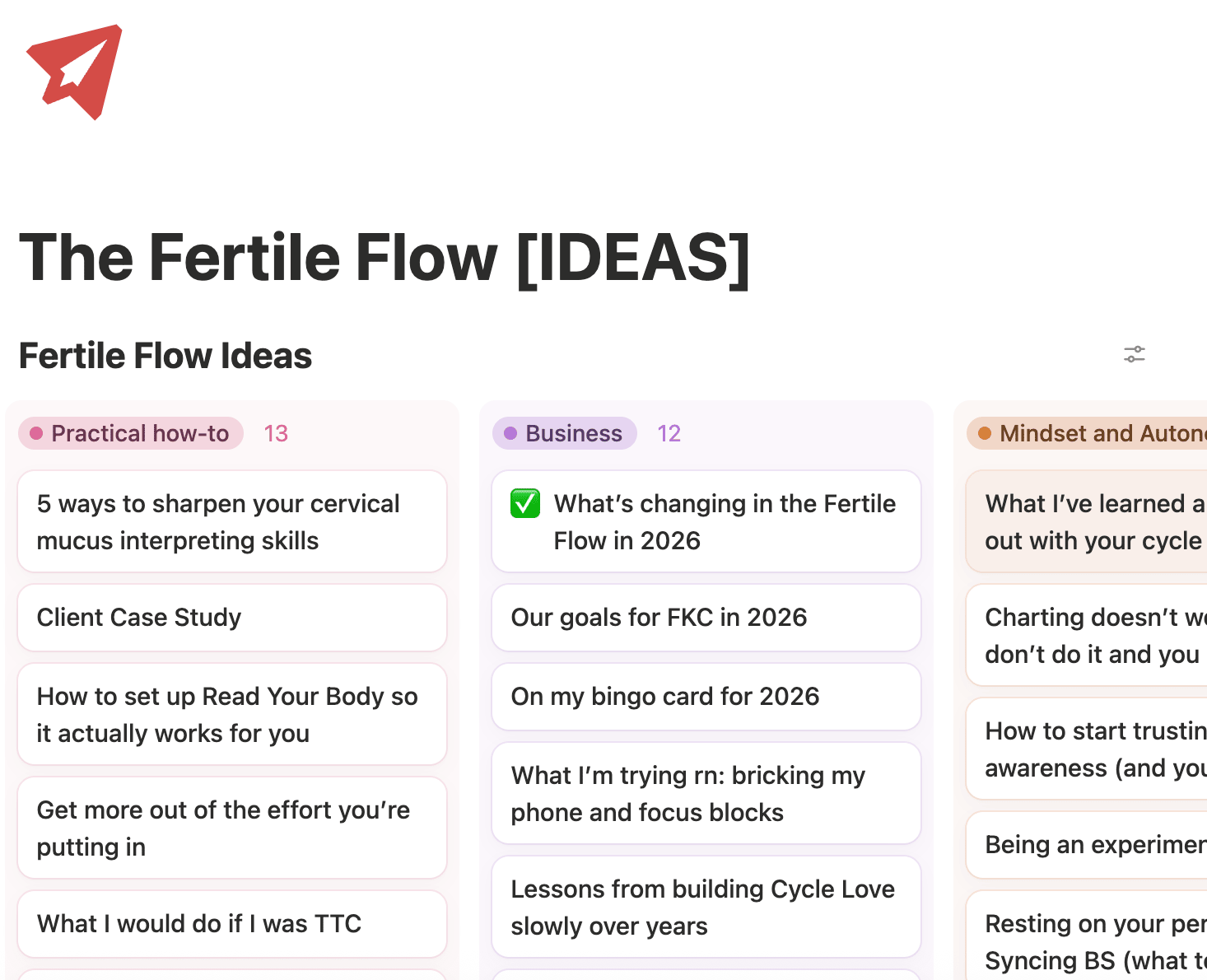Screen dimensions: 1207x980
Task: Open the board view settings sliders icon
Action: (x=1135, y=354)
